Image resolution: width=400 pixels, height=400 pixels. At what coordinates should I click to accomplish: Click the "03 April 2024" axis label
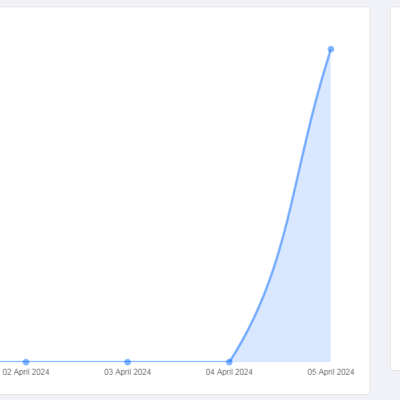point(127,372)
